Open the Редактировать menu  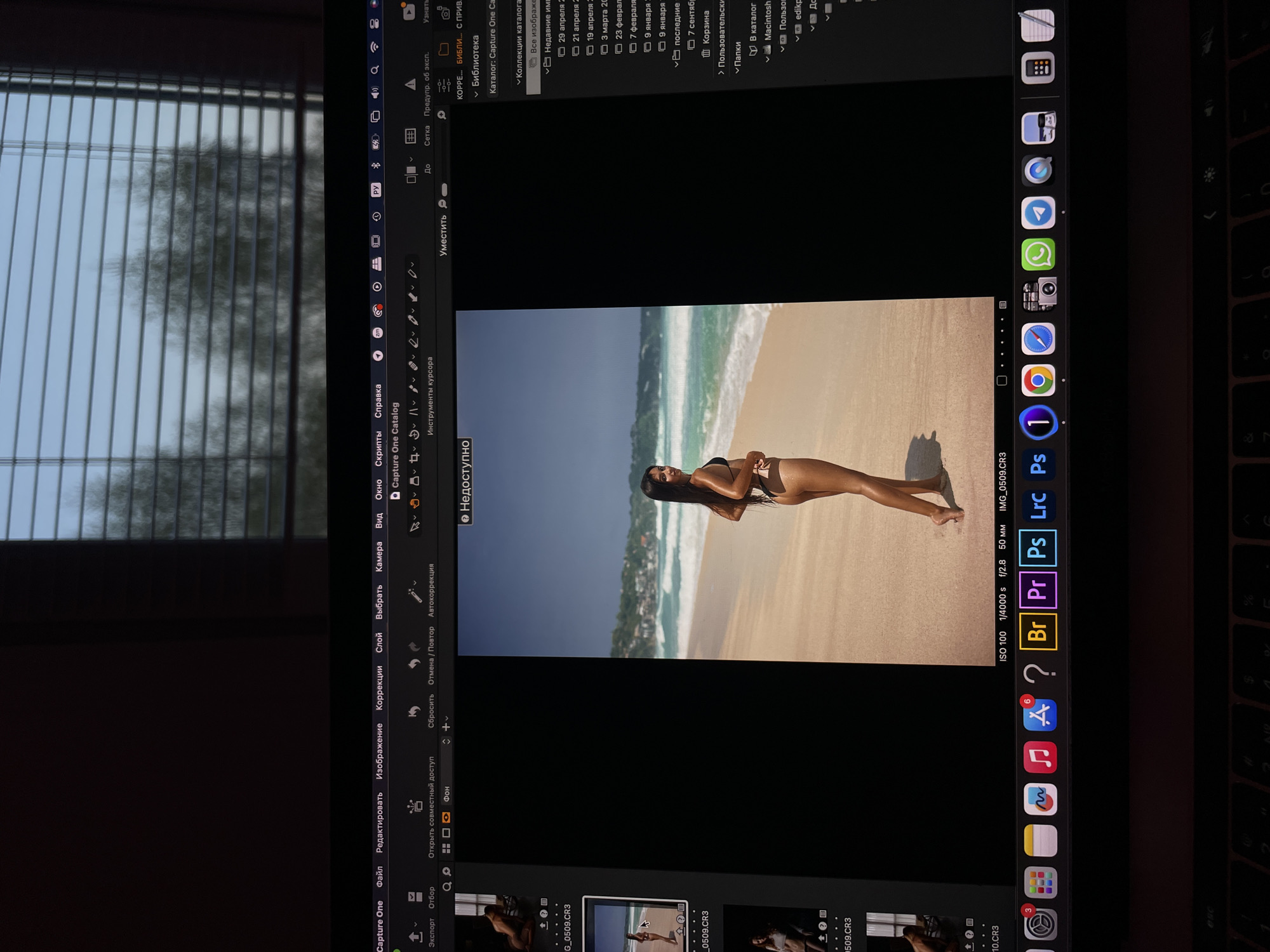379,822
